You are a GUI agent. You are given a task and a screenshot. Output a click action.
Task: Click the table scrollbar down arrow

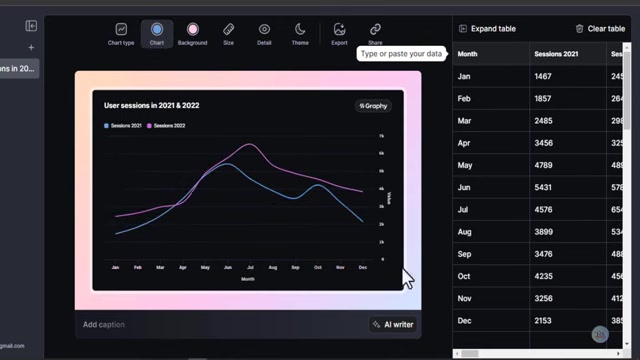[627, 344]
